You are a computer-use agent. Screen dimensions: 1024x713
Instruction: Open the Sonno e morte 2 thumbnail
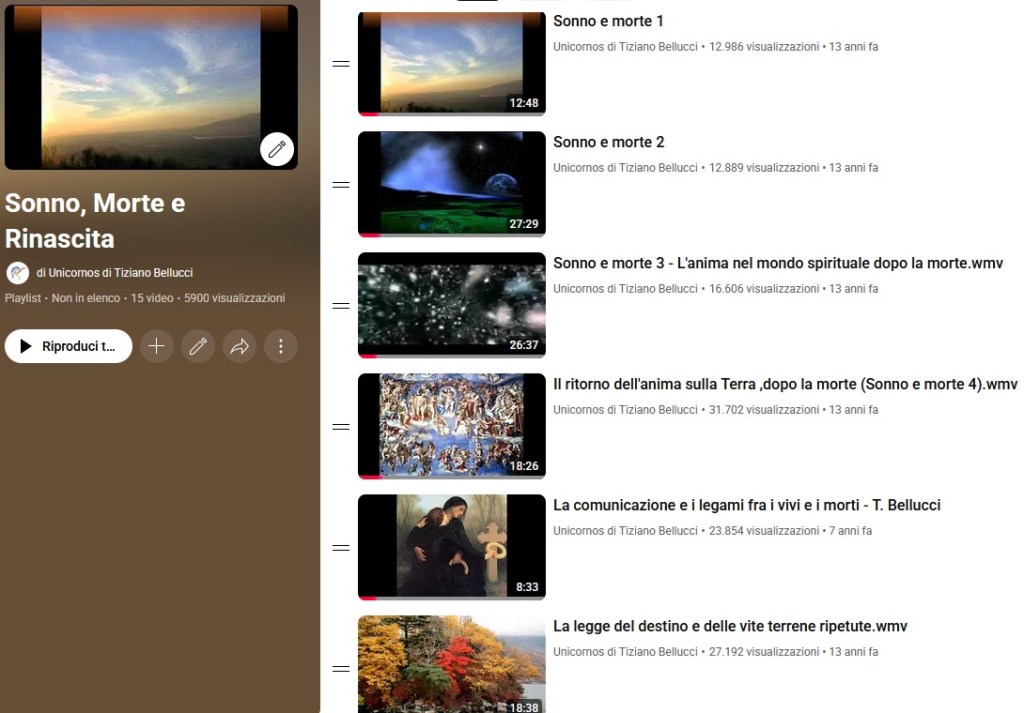coord(451,184)
